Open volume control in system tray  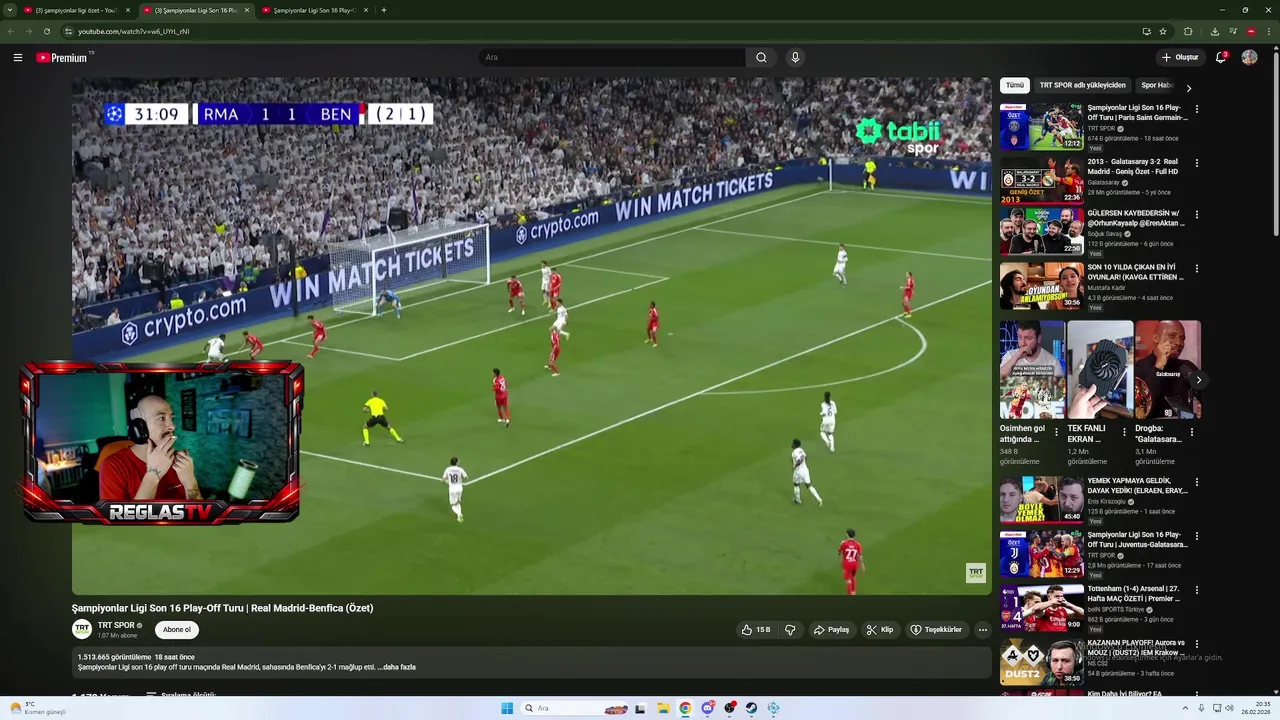point(1229,708)
